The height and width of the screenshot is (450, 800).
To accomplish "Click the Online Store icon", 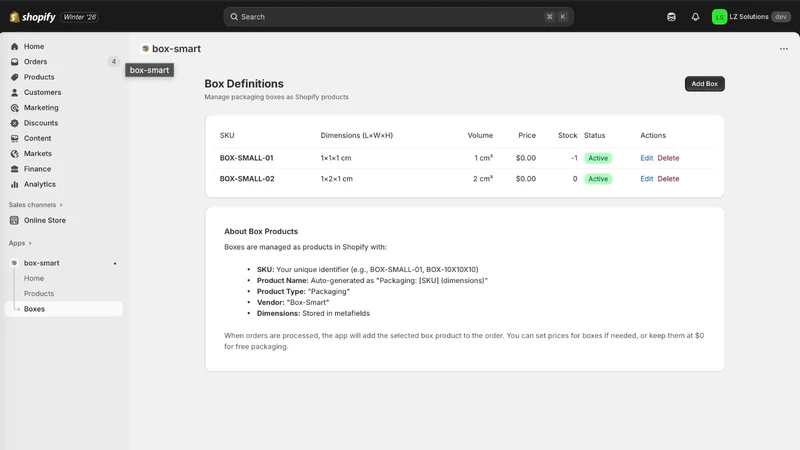I will coord(14,220).
